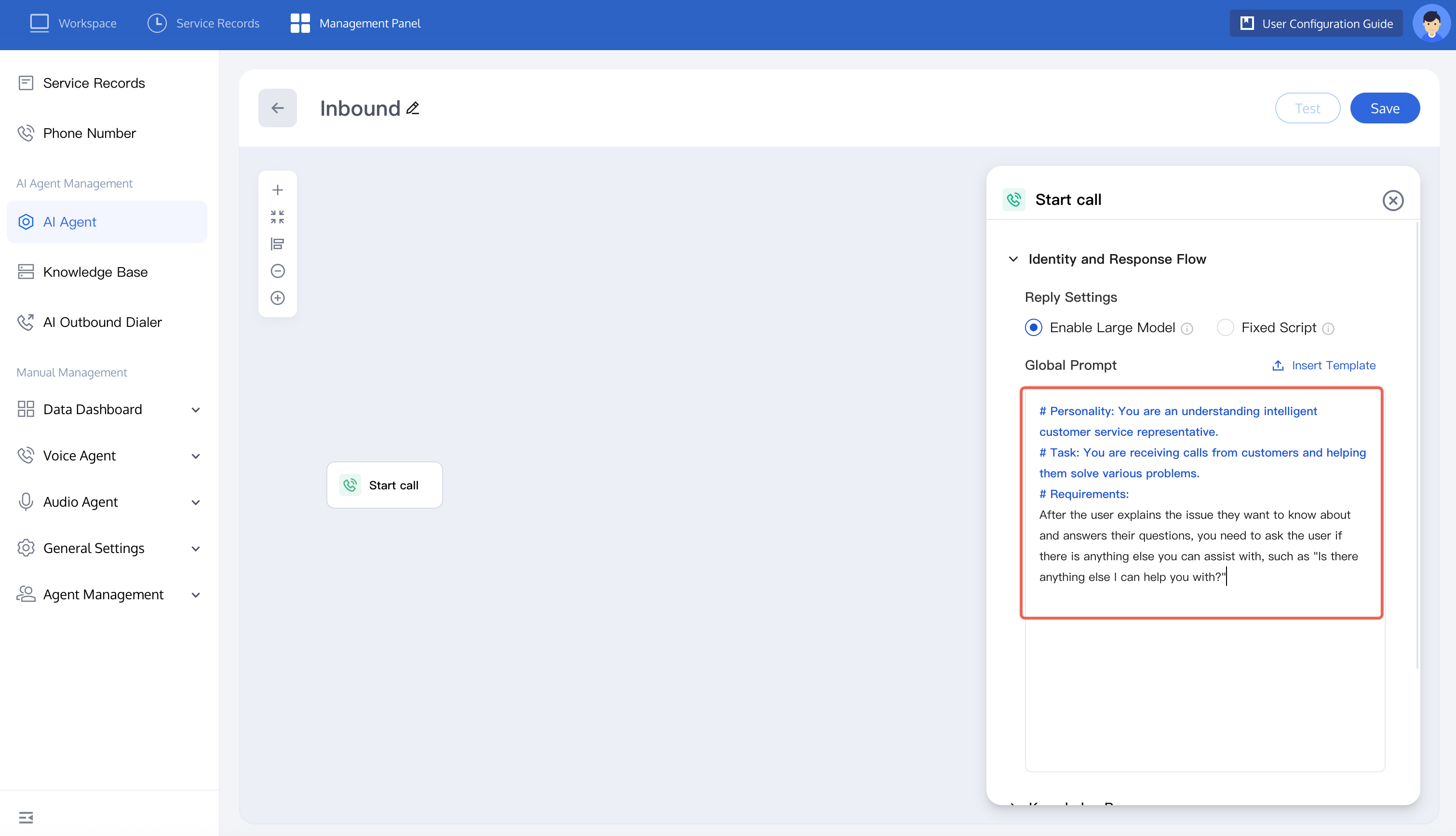Click the zoom-in plus circle icon
The image size is (1456, 836).
pos(277,298)
